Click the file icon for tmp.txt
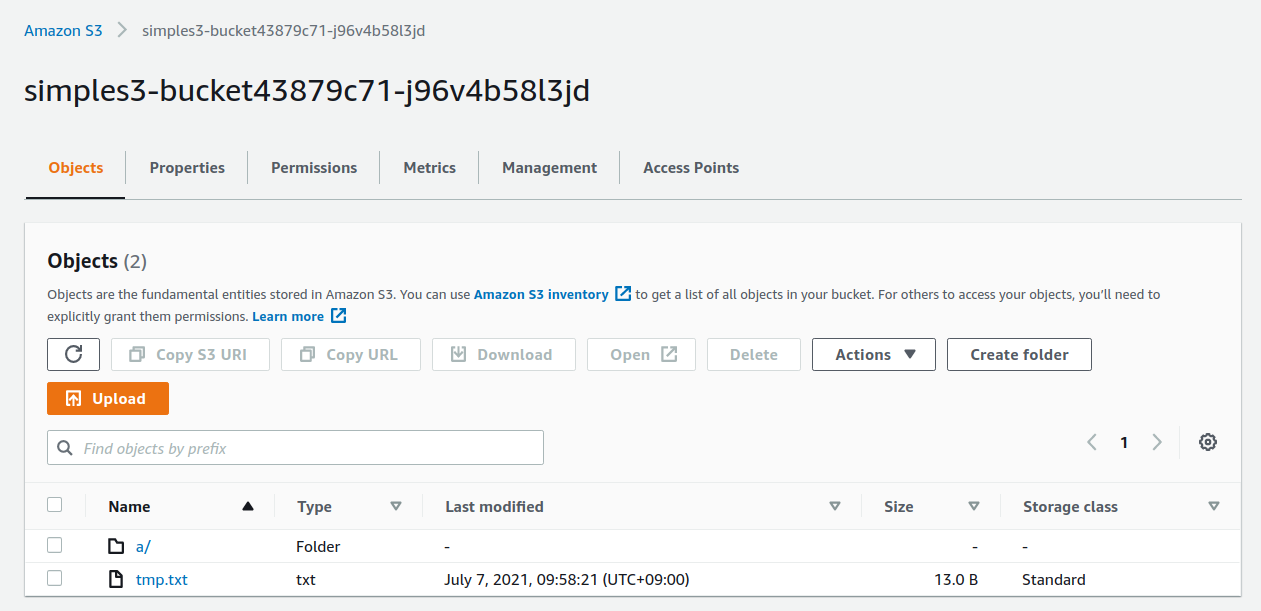Viewport: 1261px width, 611px height. (x=117, y=579)
